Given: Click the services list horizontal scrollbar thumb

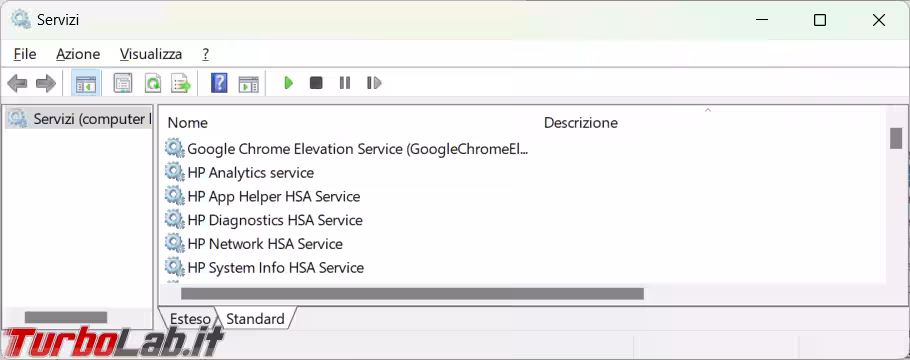Looking at the screenshot, I should coord(413,294).
